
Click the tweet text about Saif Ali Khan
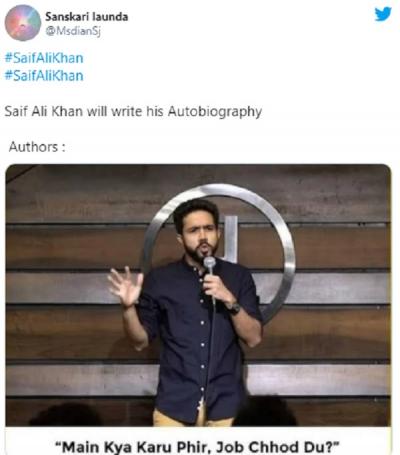[133, 112]
